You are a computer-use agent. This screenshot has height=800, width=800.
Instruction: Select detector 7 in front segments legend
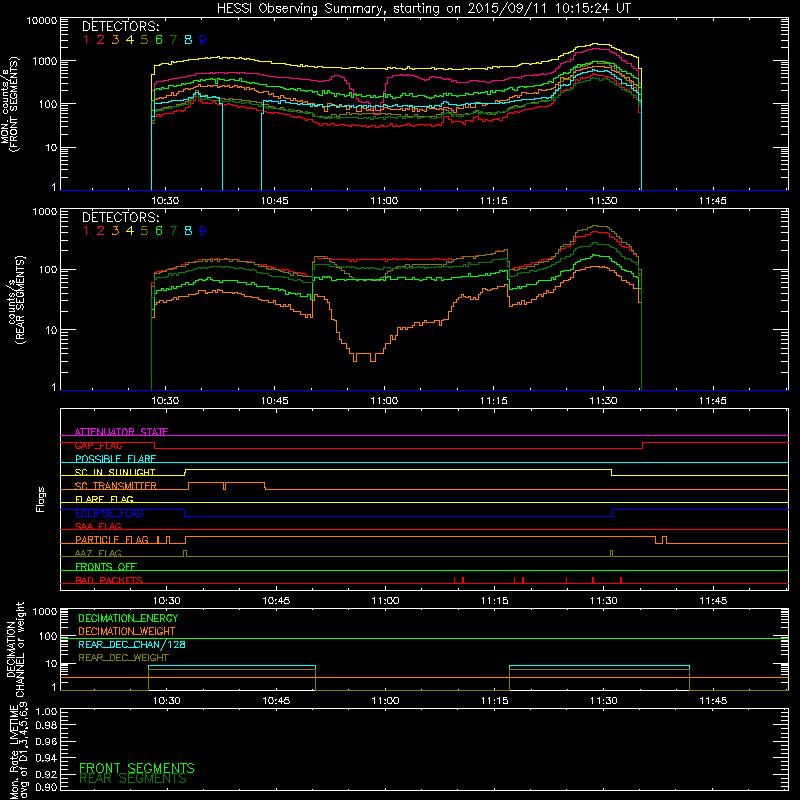click(x=173, y=40)
